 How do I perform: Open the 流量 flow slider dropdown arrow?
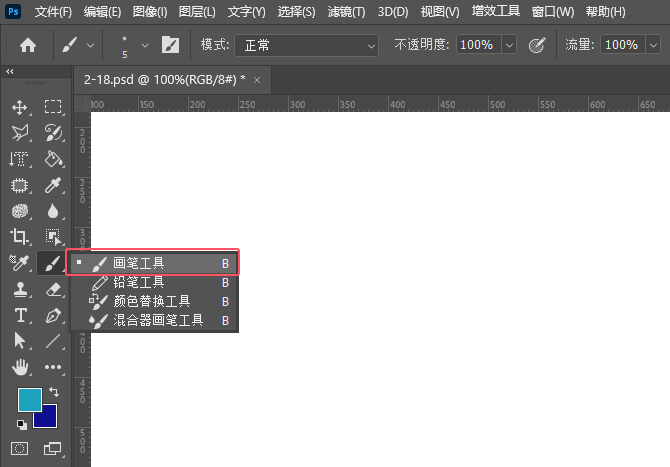pyautogui.click(x=653, y=45)
